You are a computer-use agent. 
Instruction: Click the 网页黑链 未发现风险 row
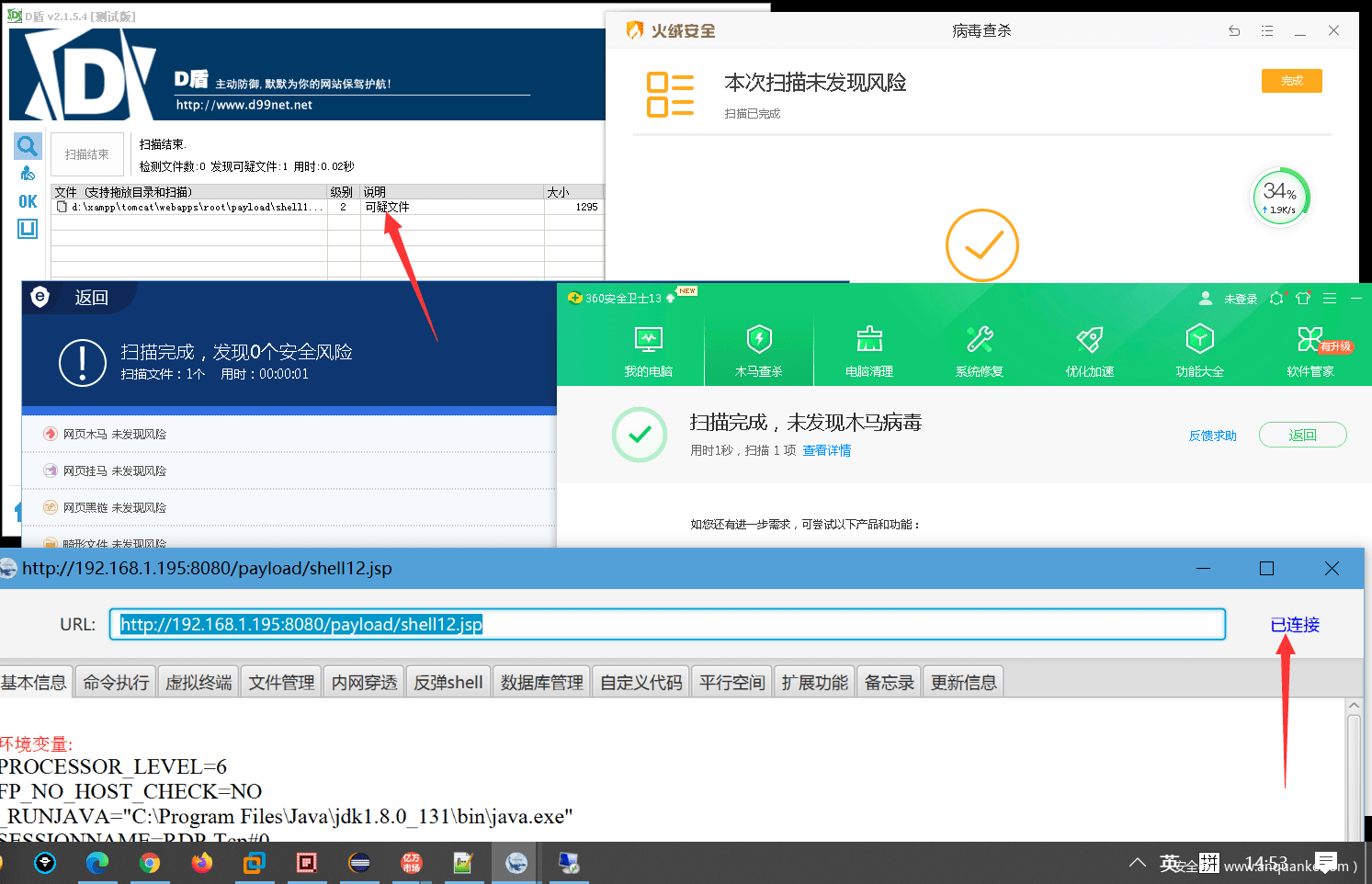[289, 507]
